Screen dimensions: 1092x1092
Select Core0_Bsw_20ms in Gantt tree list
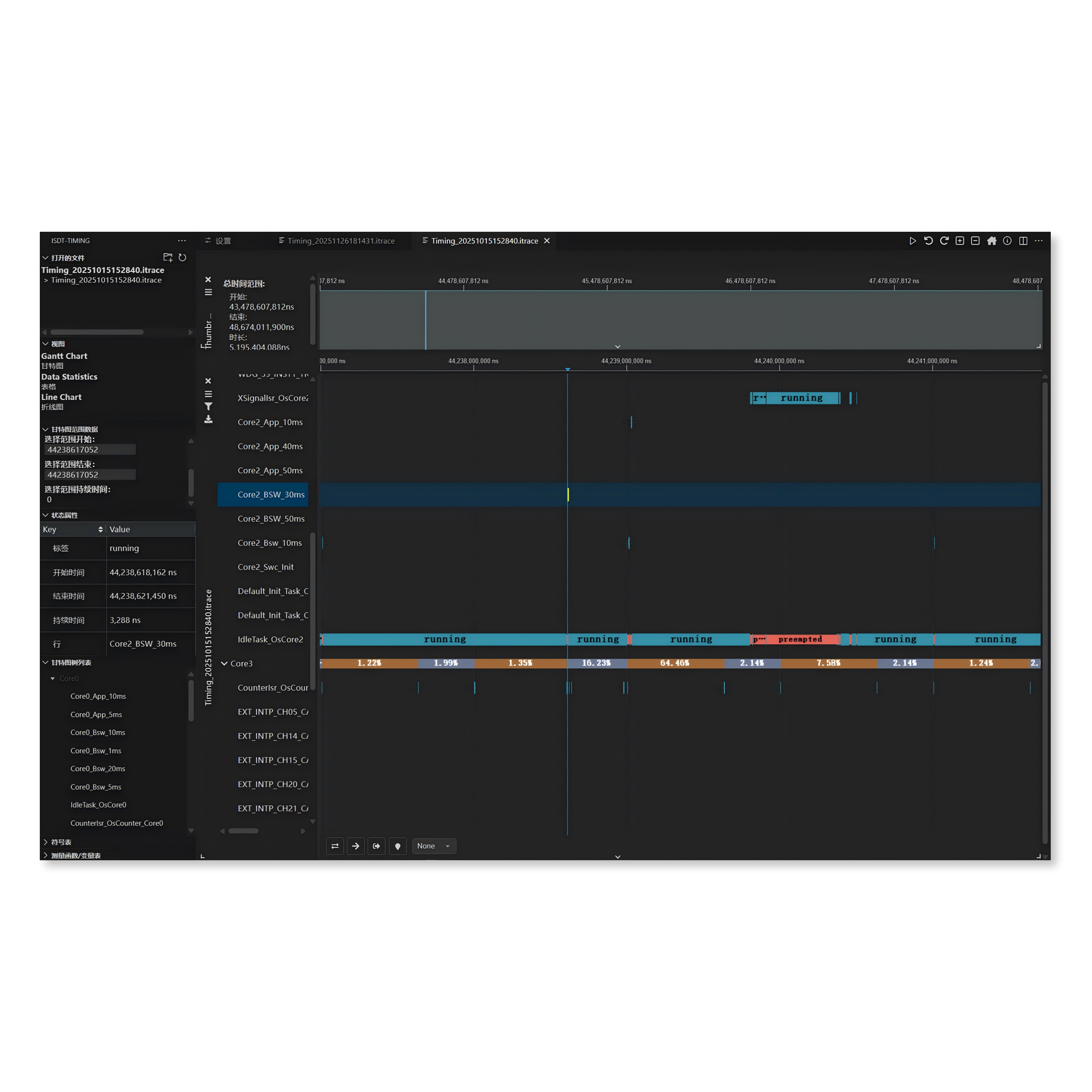[x=98, y=769]
